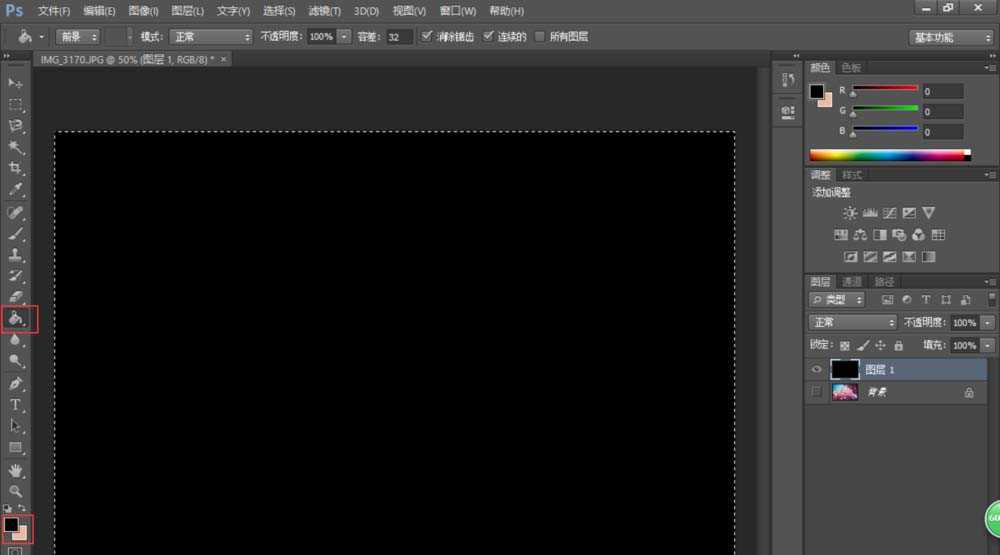Screen dimensions: 1000x555
Task: Select the Healing Brush tool
Action: pos(15,212)
